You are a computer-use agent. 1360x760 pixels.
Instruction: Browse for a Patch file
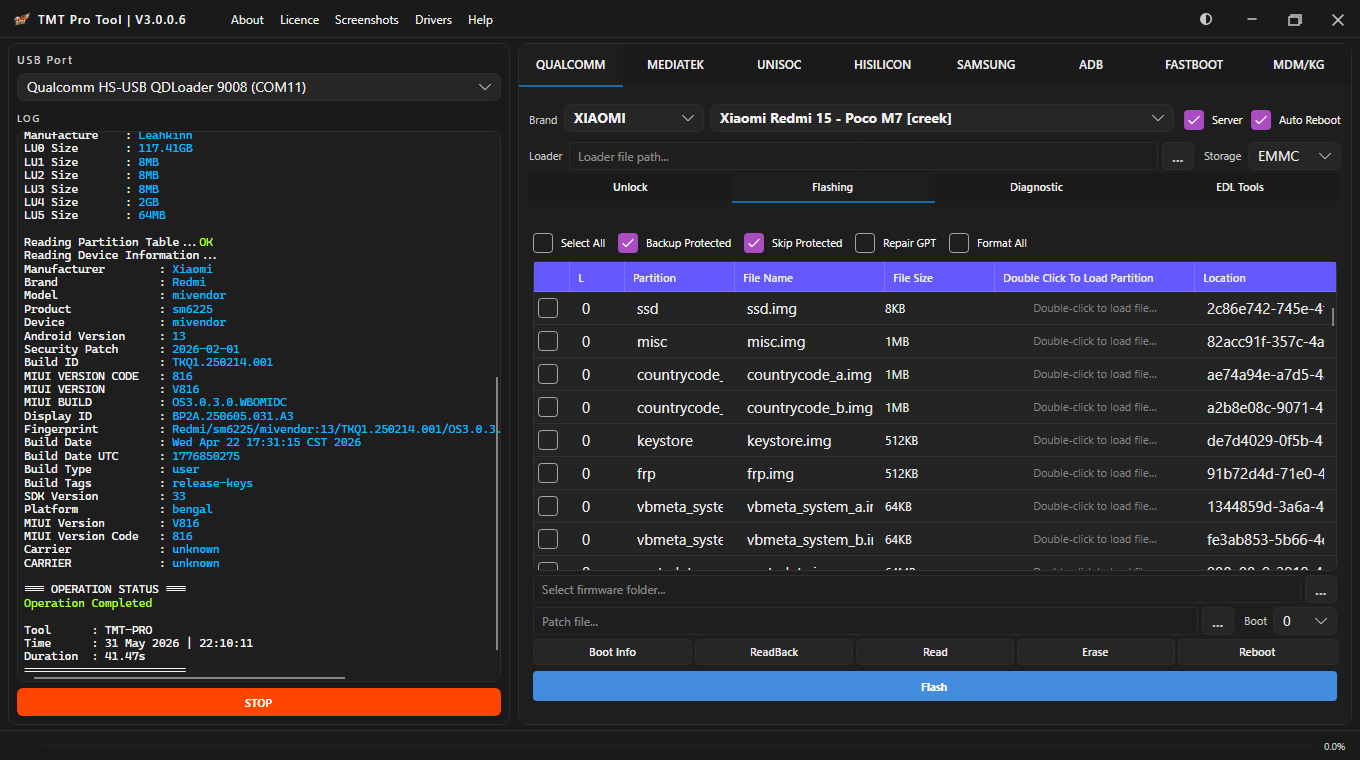click(x=1217, y=621)
